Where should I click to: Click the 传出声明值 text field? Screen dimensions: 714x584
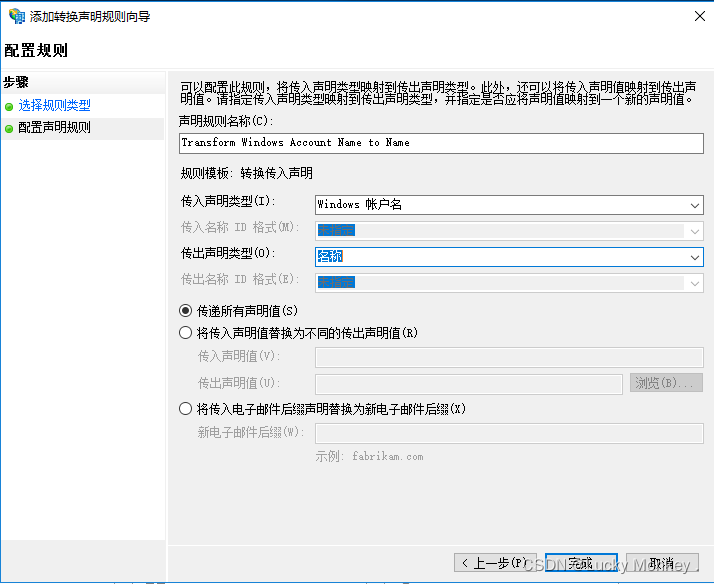pos(469,384)
